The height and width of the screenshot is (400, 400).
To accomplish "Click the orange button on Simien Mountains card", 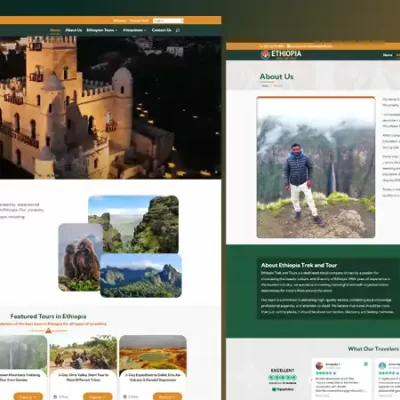I will tap(28, 397).
